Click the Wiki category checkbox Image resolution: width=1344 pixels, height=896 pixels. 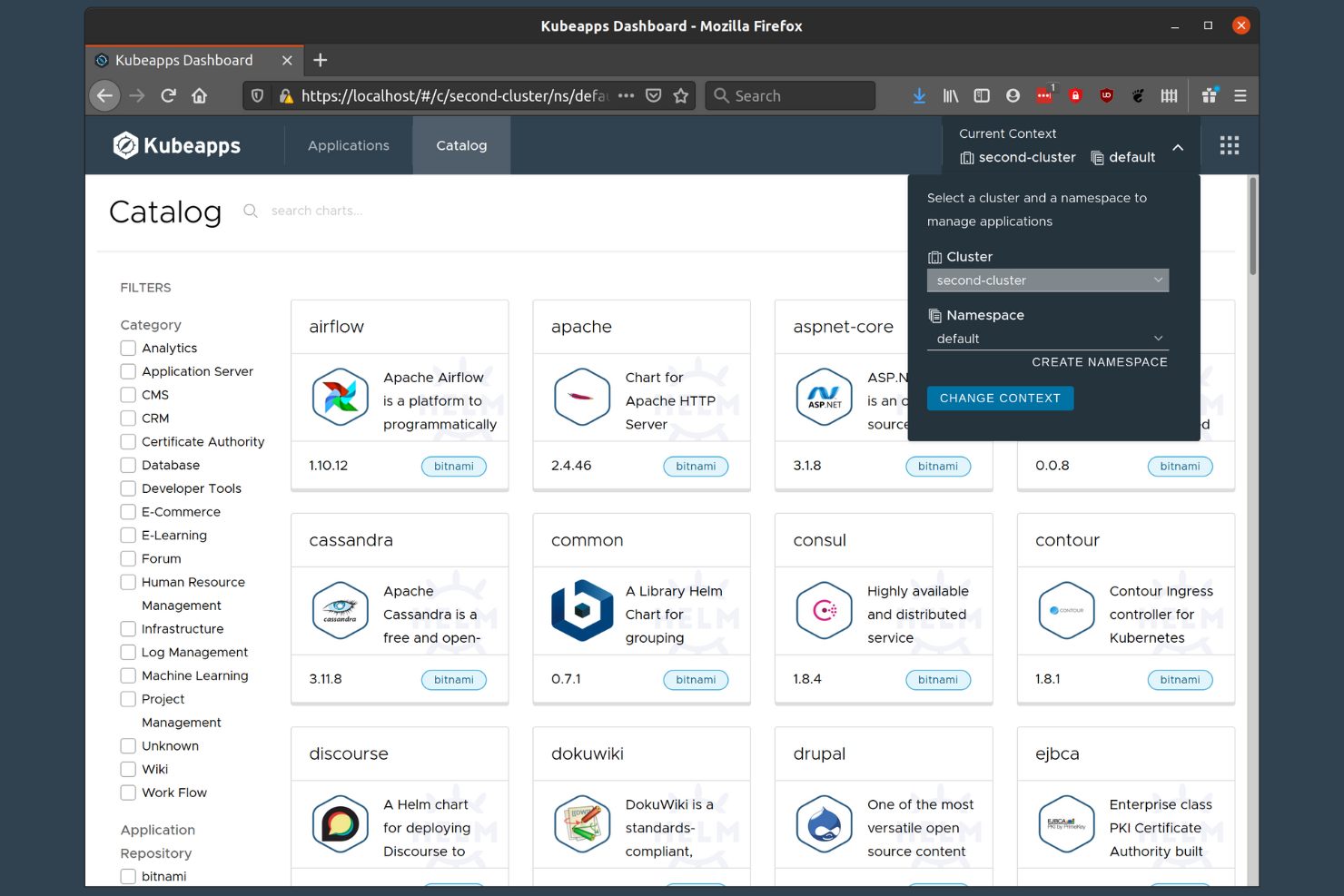click(x=128, y=769)
